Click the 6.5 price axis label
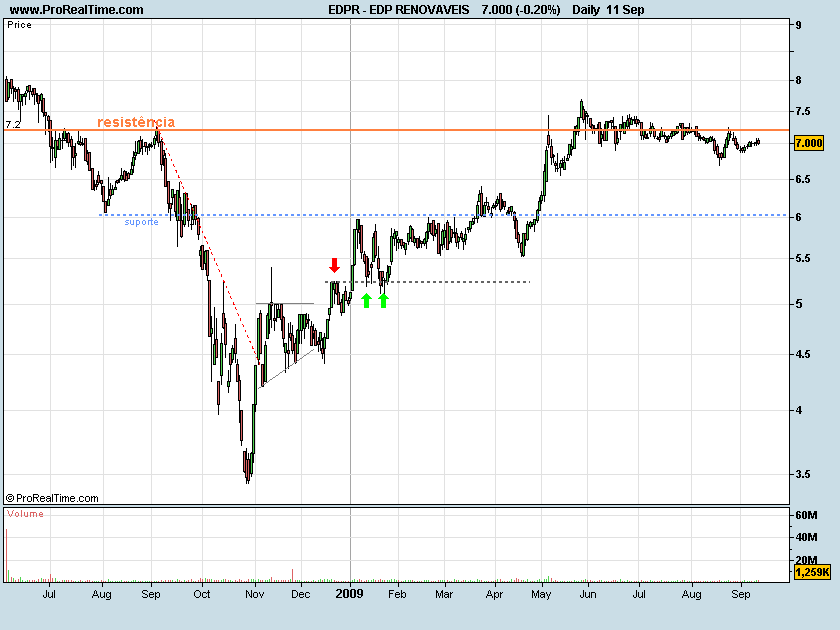The width and height of the screenshot is (840, 630). pos(803,179)
